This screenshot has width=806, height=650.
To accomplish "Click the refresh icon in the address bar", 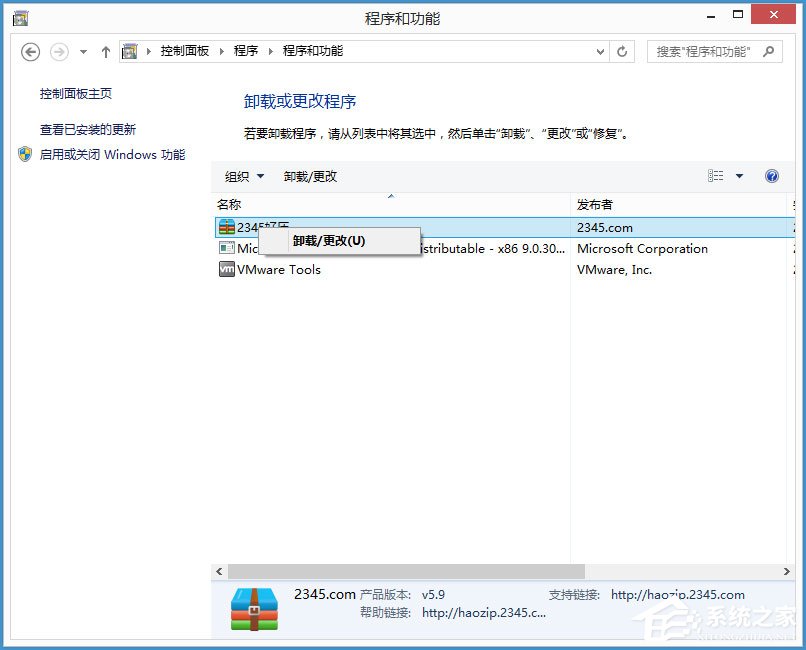I will tap(622, 51).
